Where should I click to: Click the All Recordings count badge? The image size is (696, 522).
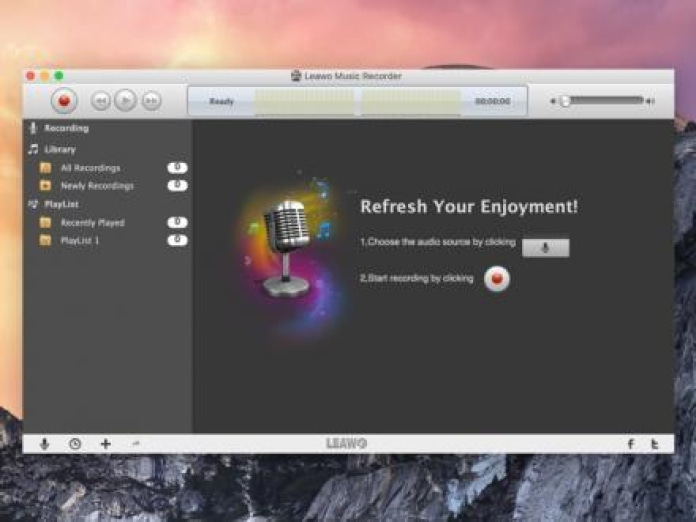(178, 168)
